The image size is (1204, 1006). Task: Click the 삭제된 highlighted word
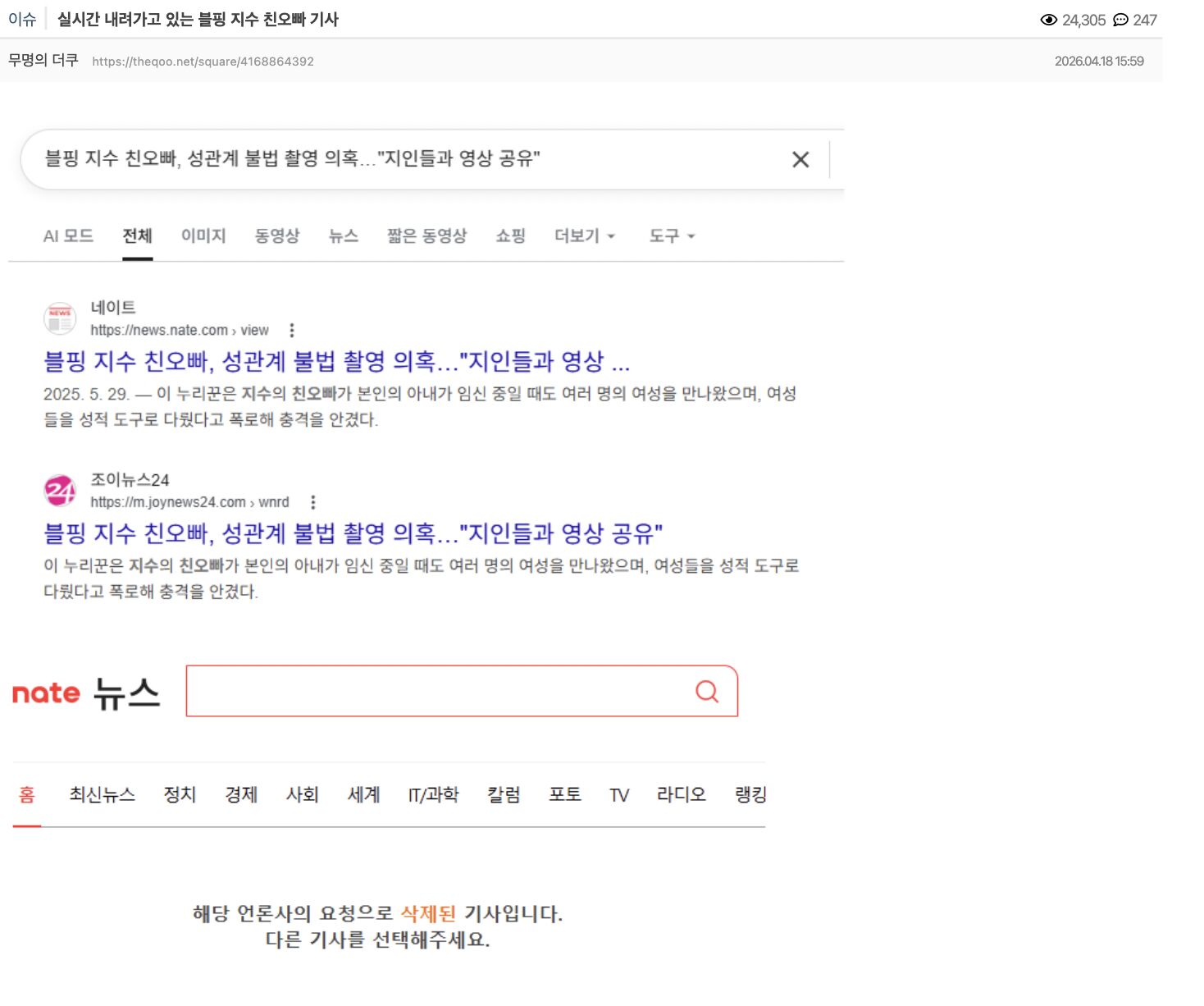tap(427, 913)
